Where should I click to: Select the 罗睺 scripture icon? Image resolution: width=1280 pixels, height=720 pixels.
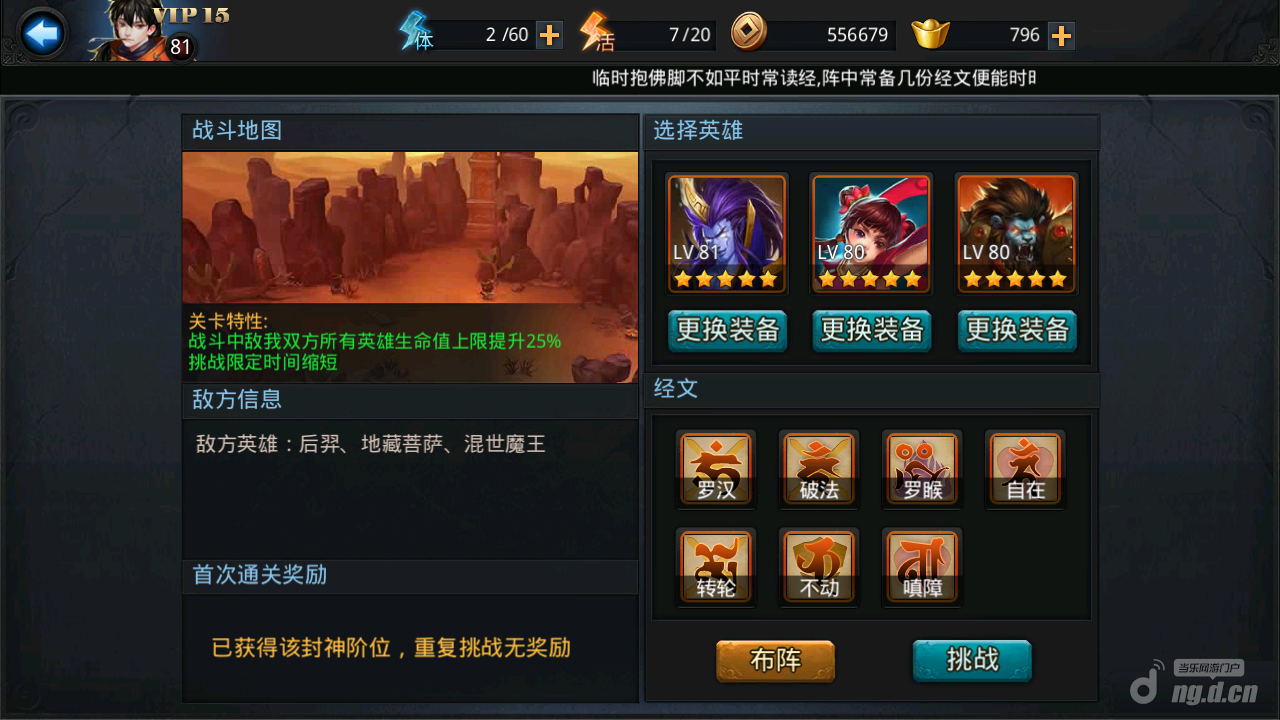pyautogui.click(x=923, y=469)
